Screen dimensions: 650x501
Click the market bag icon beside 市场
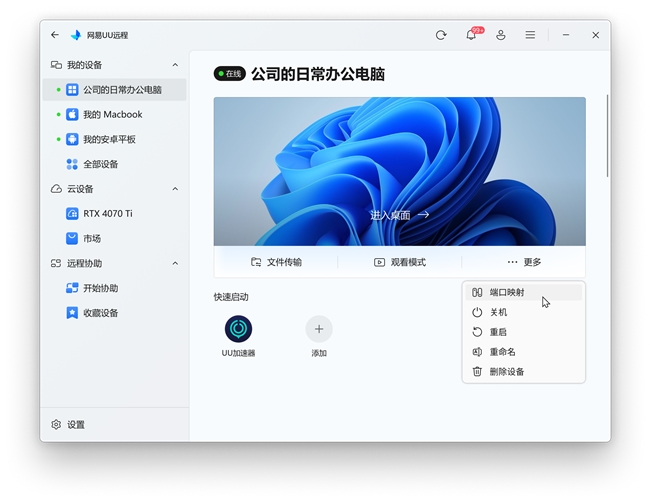click(x=72, y=238)
